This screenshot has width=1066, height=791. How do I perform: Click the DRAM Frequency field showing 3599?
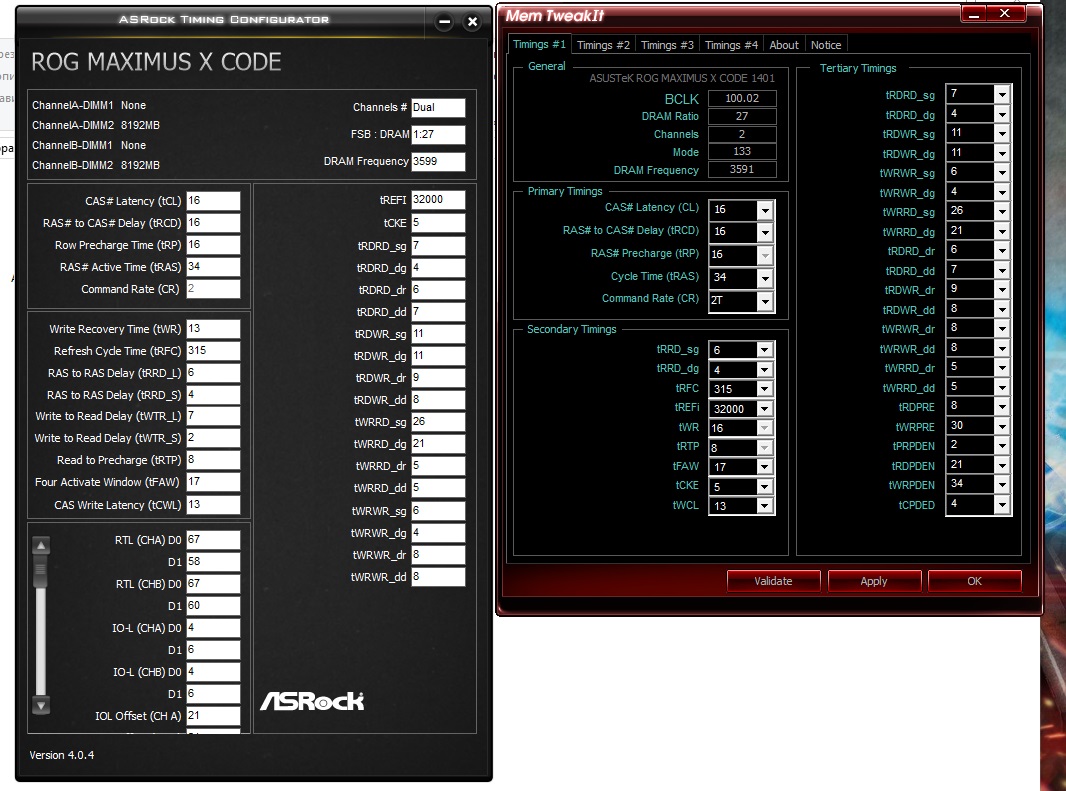coord(438,161)
